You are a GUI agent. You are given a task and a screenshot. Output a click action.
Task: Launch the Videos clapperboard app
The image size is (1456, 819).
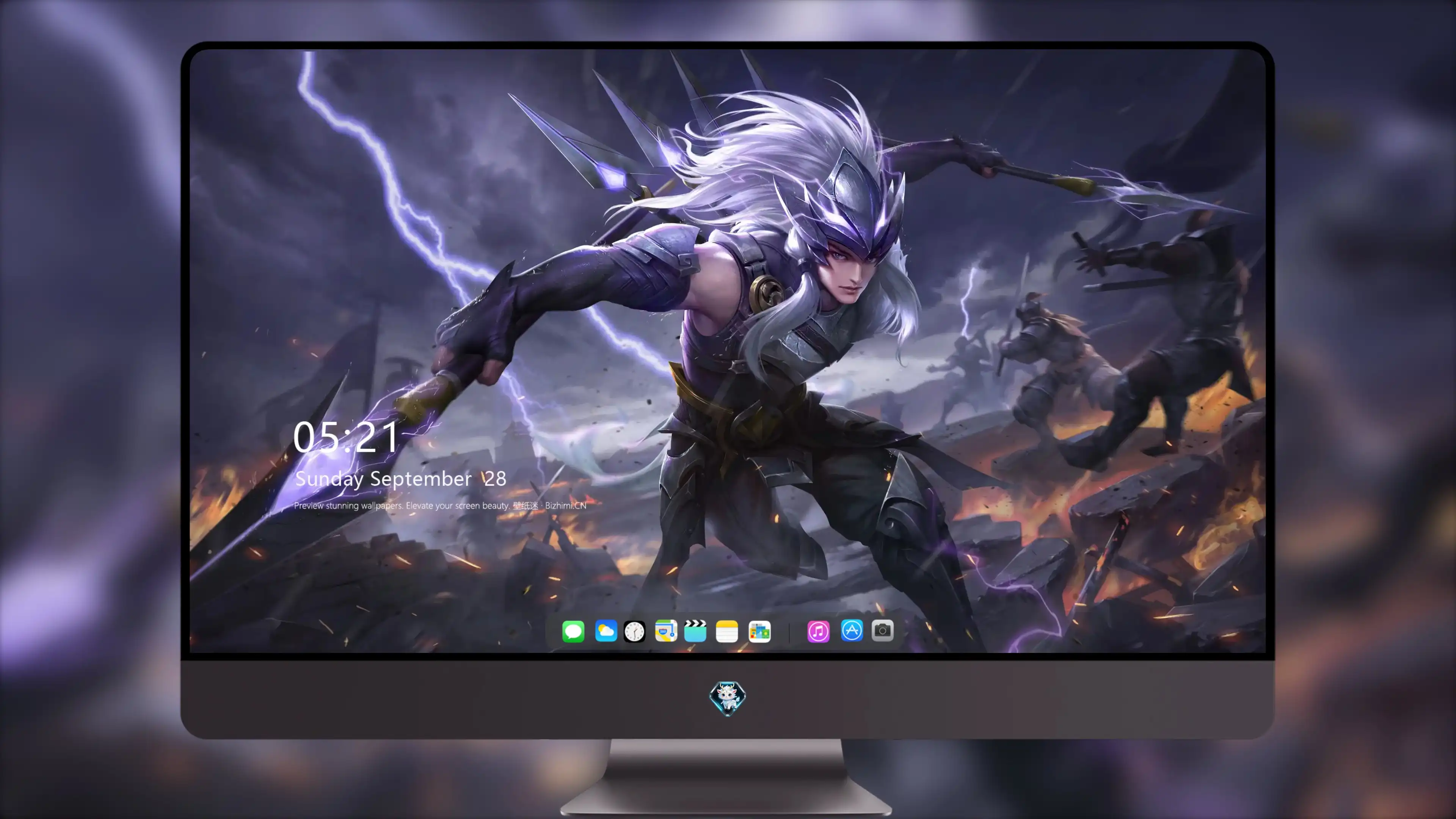pos(695,631)
